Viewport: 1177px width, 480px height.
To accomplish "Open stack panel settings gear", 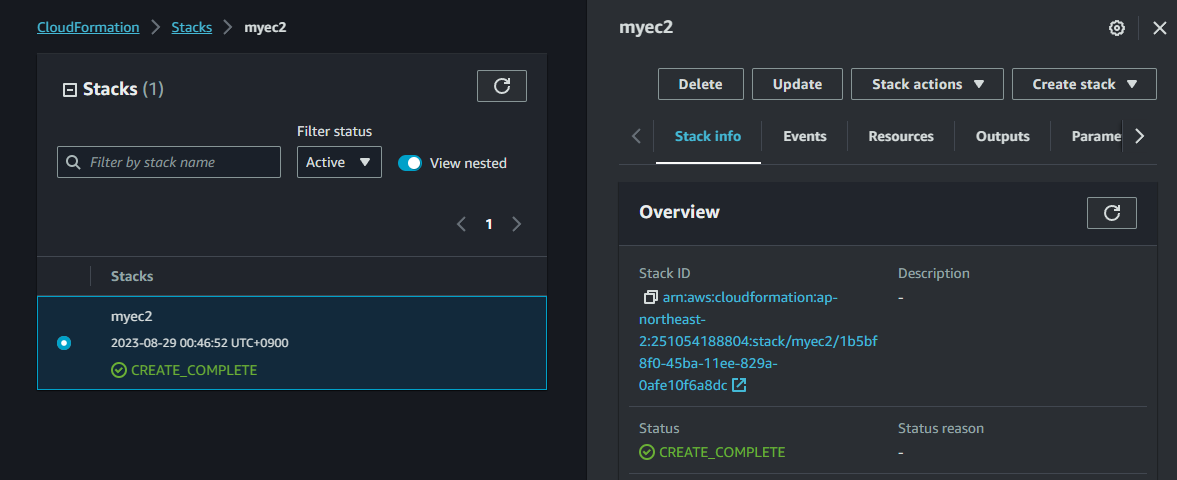I will click(x=1117, y=29).
